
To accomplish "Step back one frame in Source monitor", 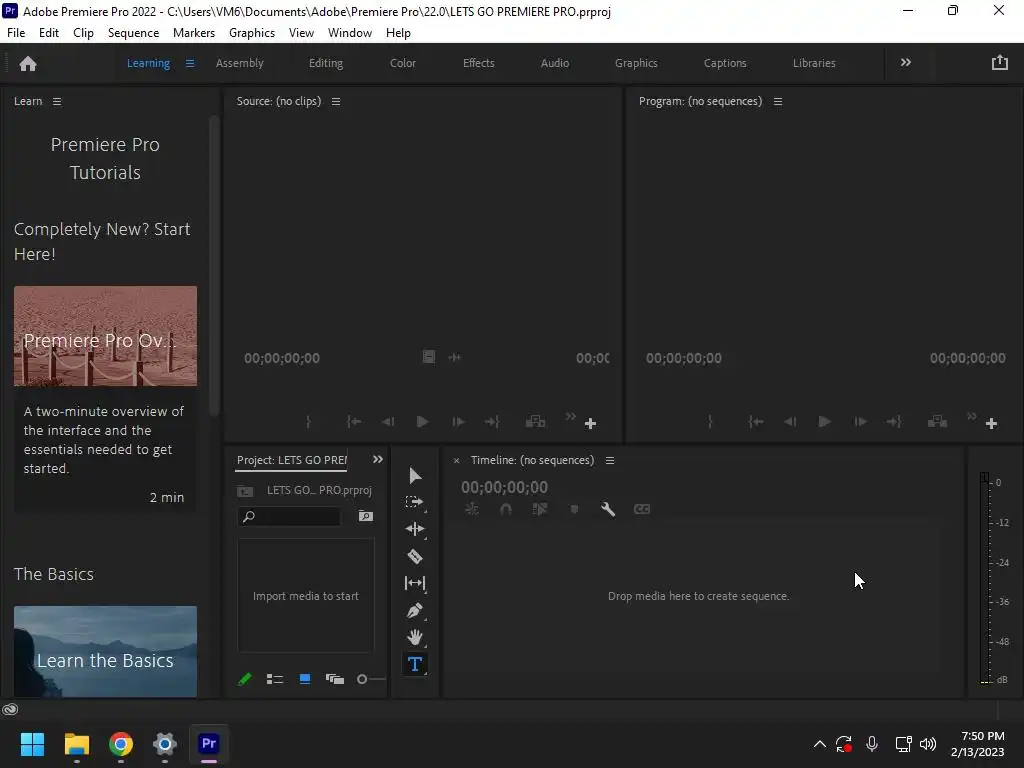I will 388,422.
